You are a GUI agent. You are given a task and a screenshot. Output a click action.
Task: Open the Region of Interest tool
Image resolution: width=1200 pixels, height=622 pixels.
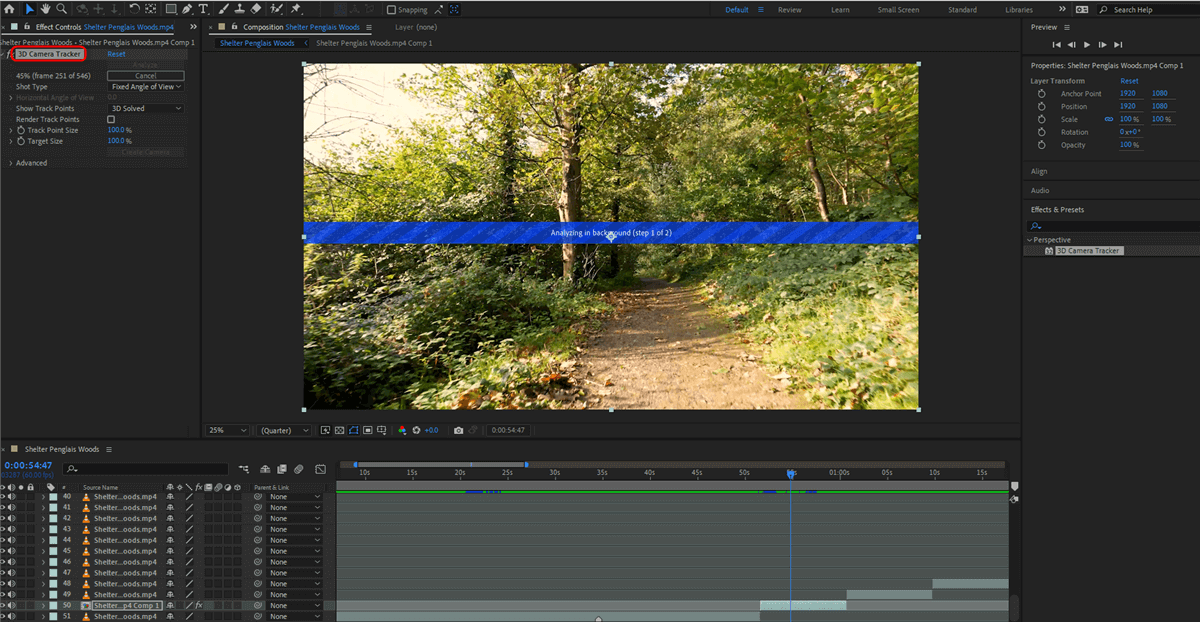coord(354,430)
